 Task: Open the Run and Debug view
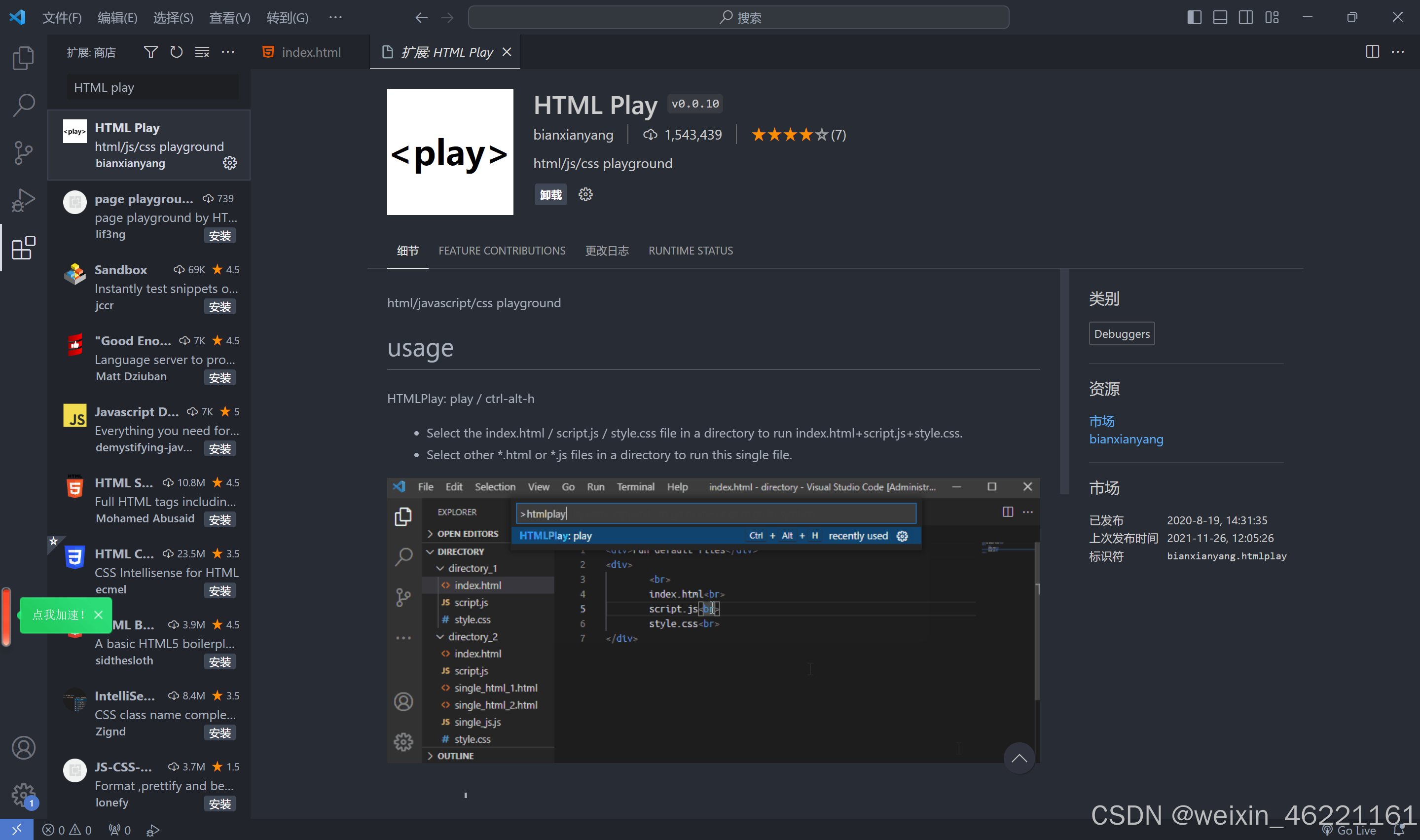pyautogui.click(x=23, y=200)
